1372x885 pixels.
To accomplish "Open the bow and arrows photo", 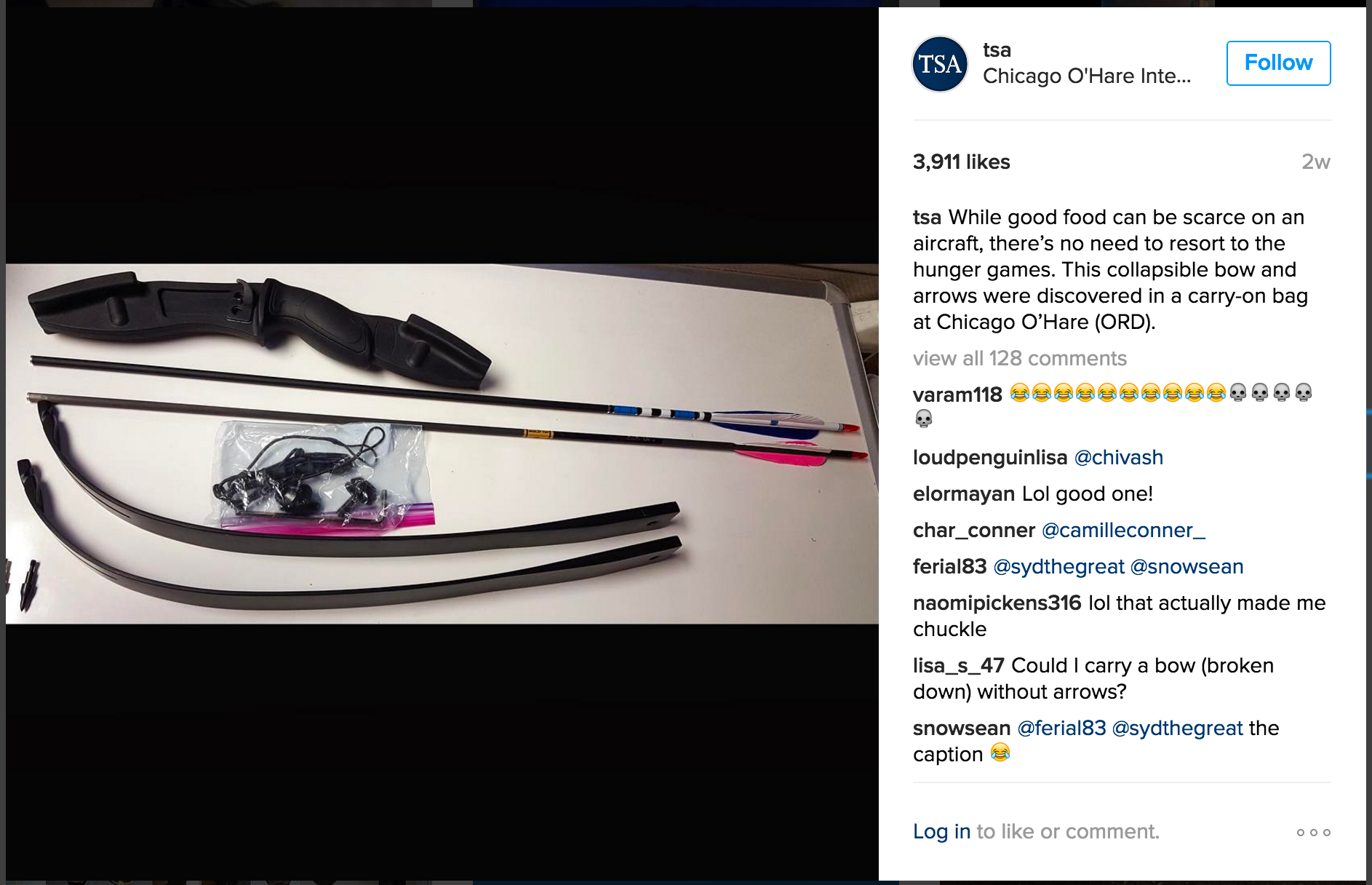I will [442, 443].
